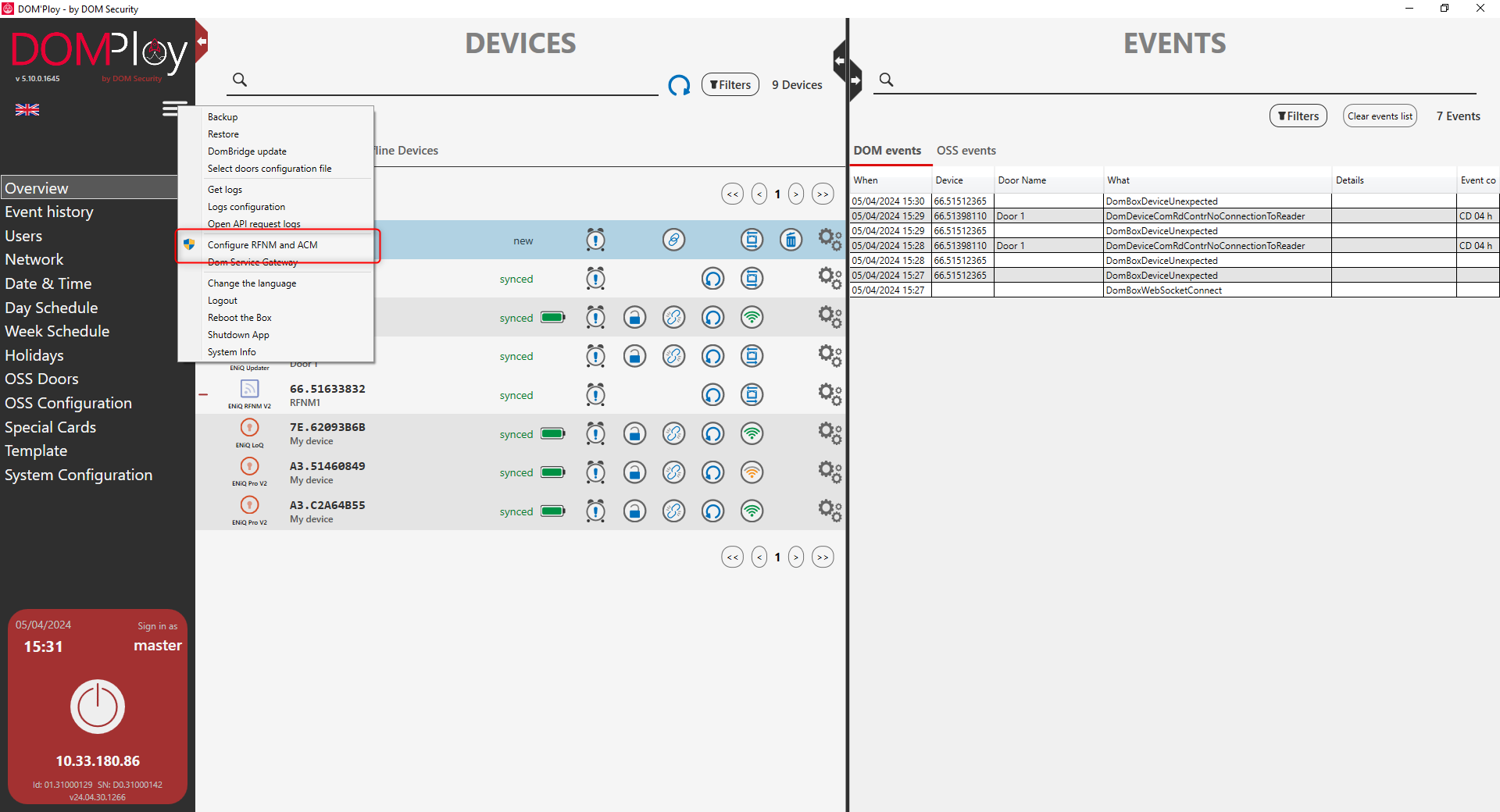Open OSS Doors in the sidebar
The width and height of the screenshot is (1500, 812).
[41, 379]
